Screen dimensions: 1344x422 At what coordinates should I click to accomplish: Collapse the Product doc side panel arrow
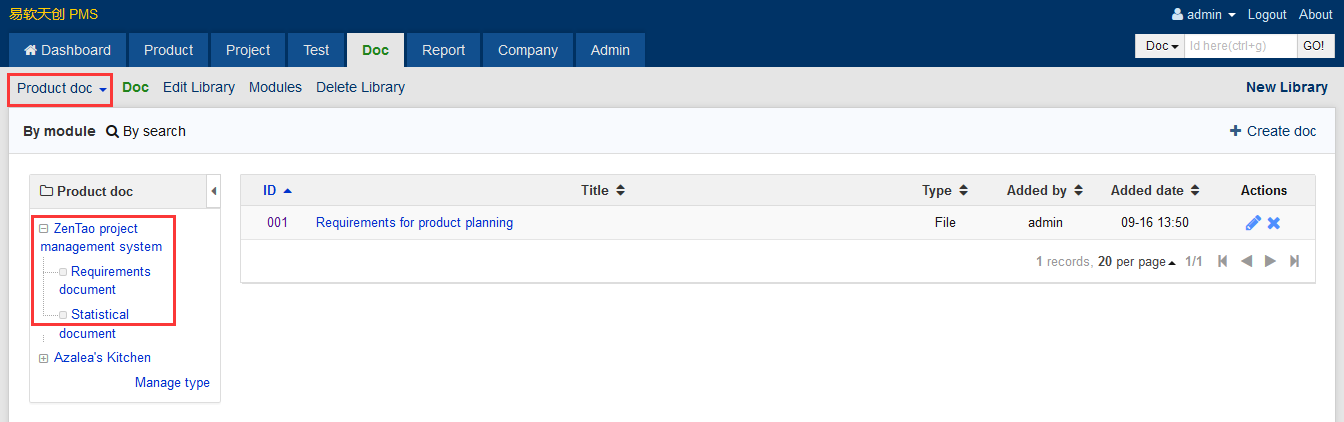point(213,191)
